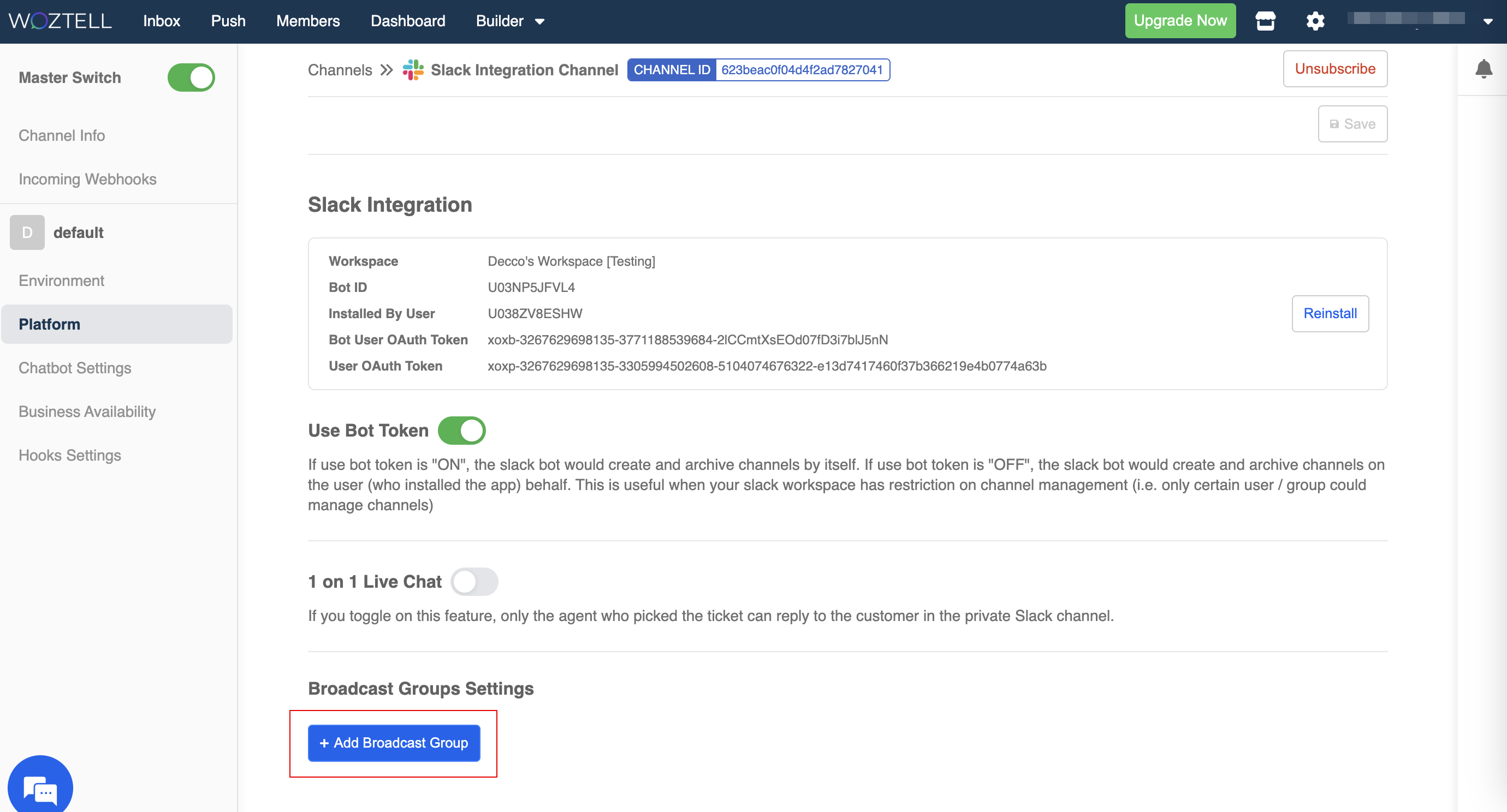Click the Woztell logo
The height and width of the screenshot is (812, 1507).
(60, 21)
